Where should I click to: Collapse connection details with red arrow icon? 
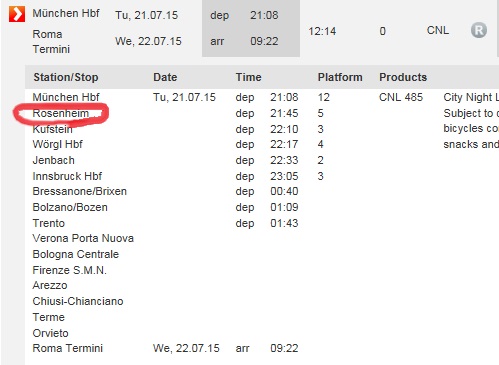click(17, 14)
